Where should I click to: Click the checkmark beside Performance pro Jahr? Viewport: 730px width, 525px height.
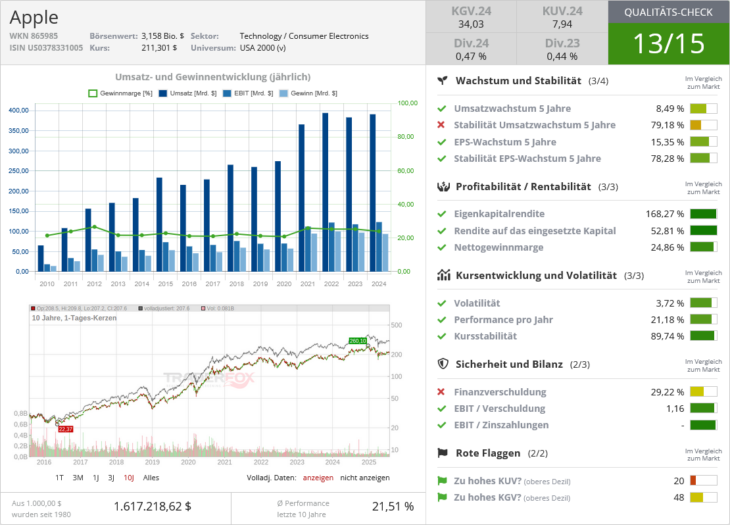(442, 319)
